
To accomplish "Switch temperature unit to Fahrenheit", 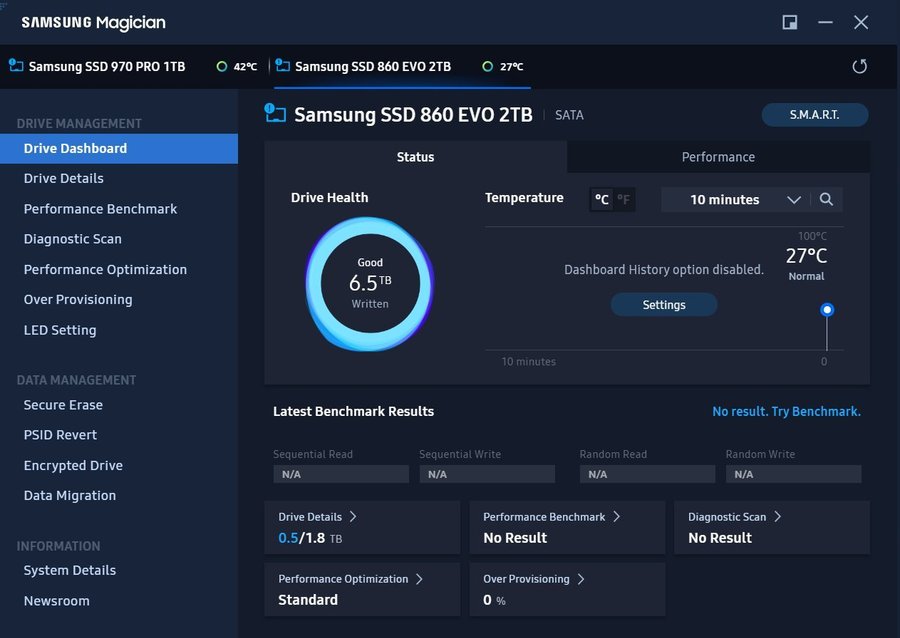I will (624, 200).
